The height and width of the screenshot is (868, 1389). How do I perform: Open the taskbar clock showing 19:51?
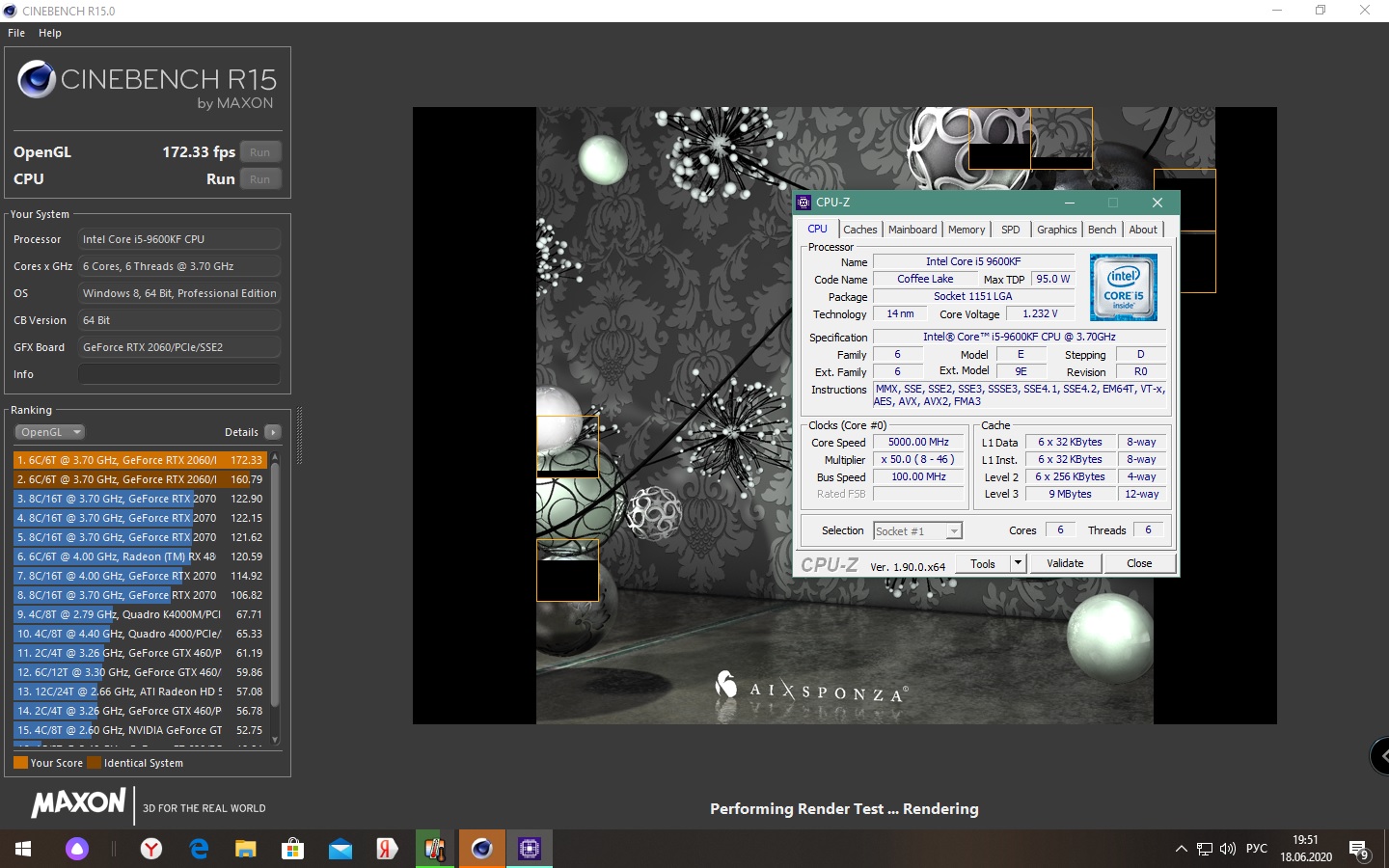(1306, 849)
